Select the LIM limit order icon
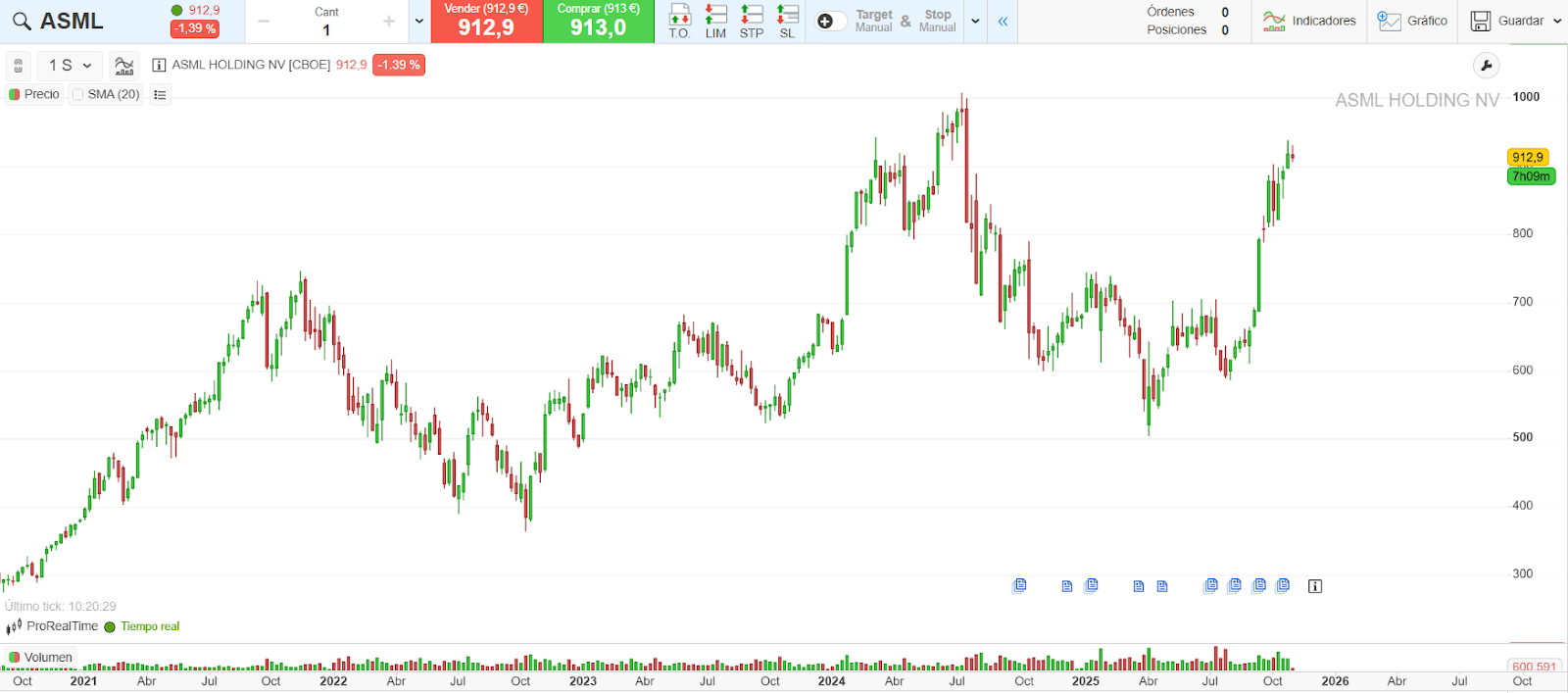Screen dimensions: 1568x693 coord(715,21)
